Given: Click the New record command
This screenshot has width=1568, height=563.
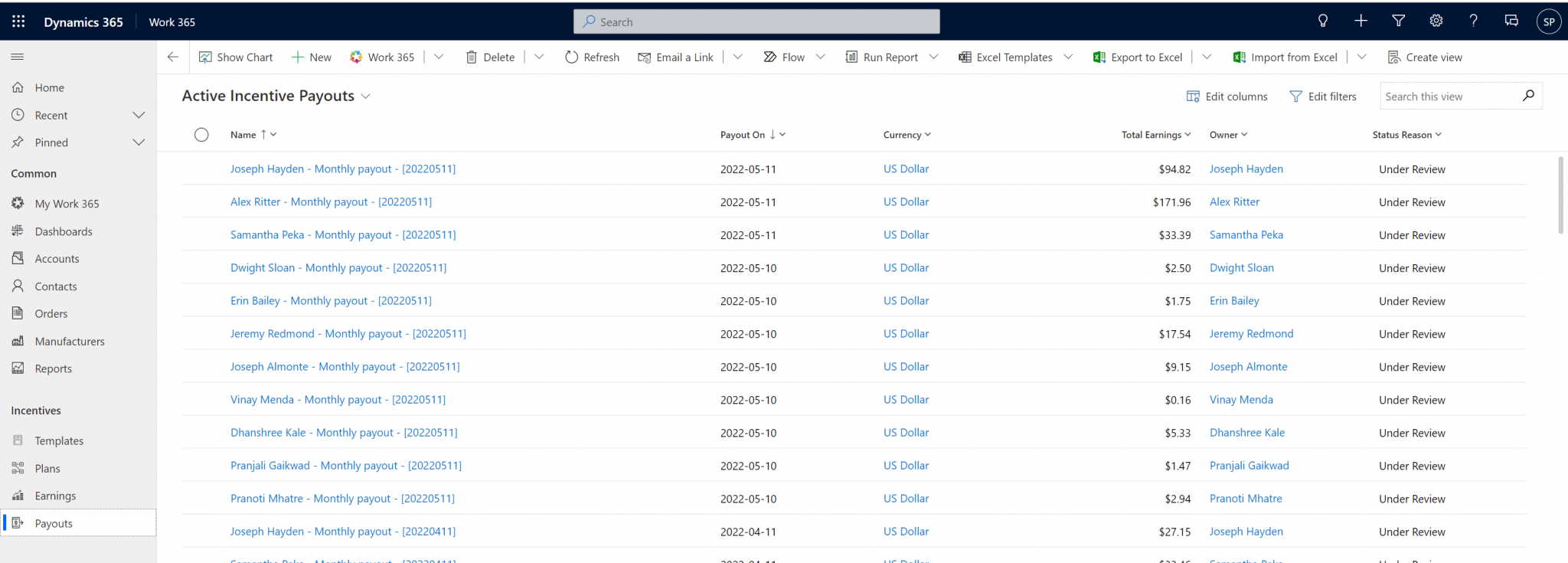Looking at the screenshot, I should tap(312, 57).
